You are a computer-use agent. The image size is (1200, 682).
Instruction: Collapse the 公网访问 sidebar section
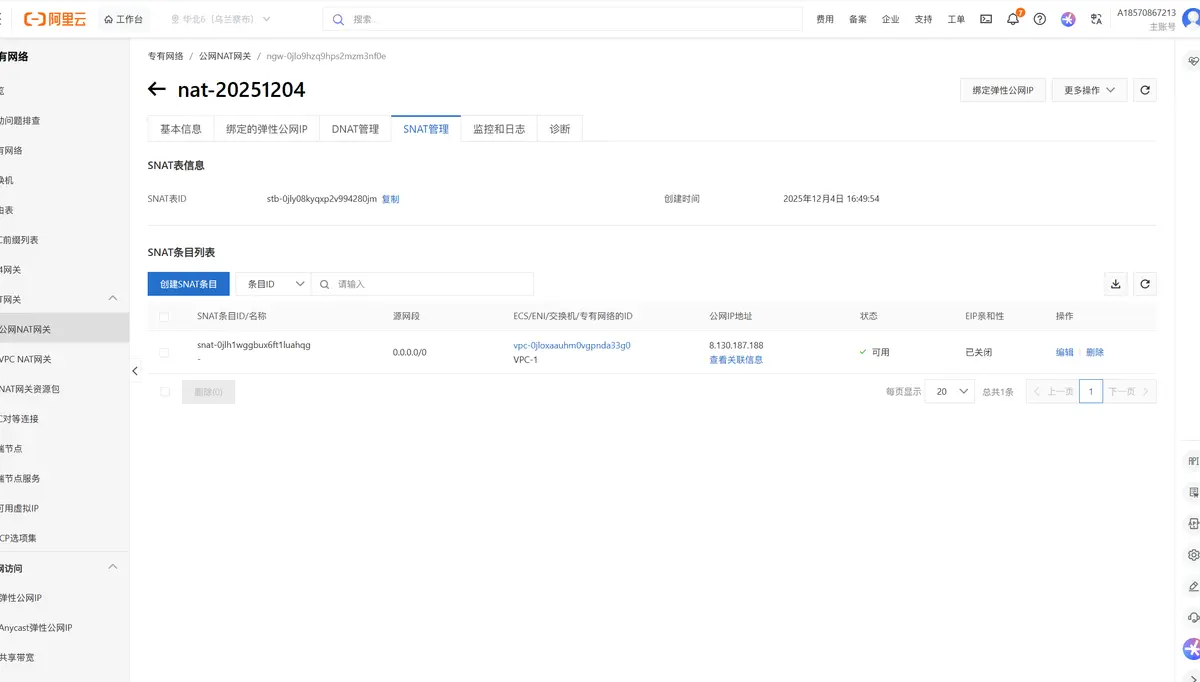point(113,568)
